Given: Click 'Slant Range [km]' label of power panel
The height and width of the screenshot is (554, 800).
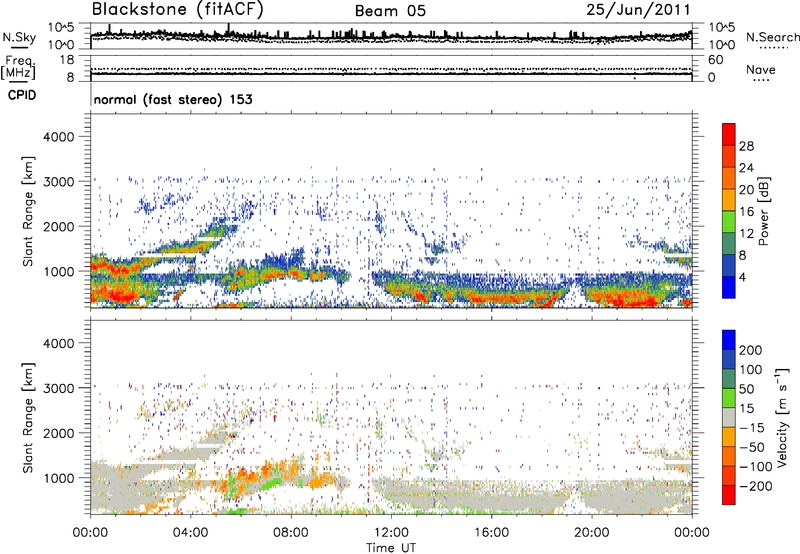Looking at the screenshot, I should coord(28,211).
